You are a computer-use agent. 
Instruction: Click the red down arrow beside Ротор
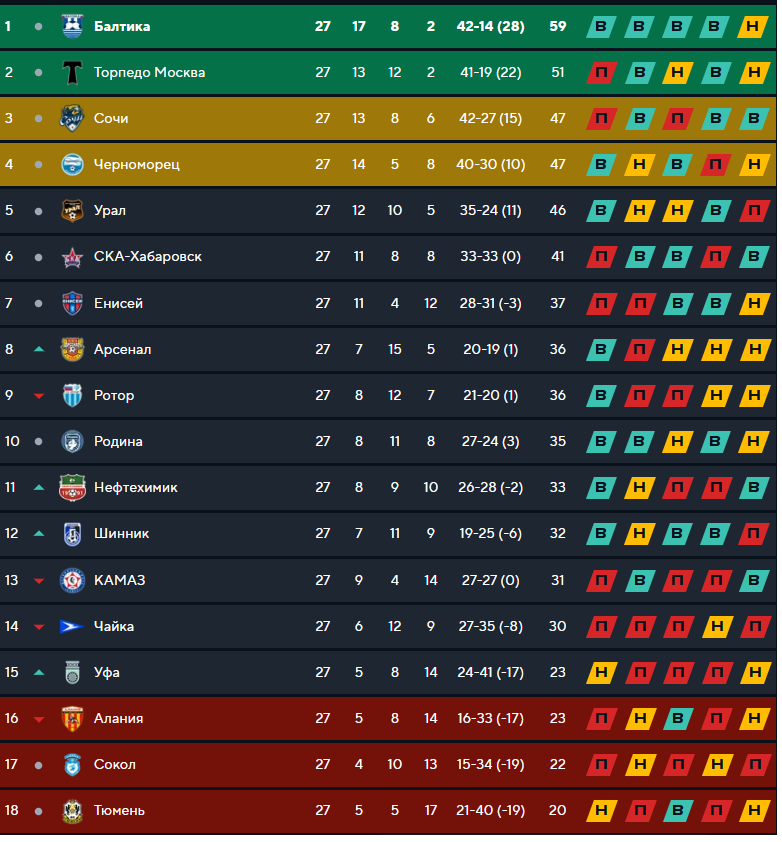click(x=39, y=396)
